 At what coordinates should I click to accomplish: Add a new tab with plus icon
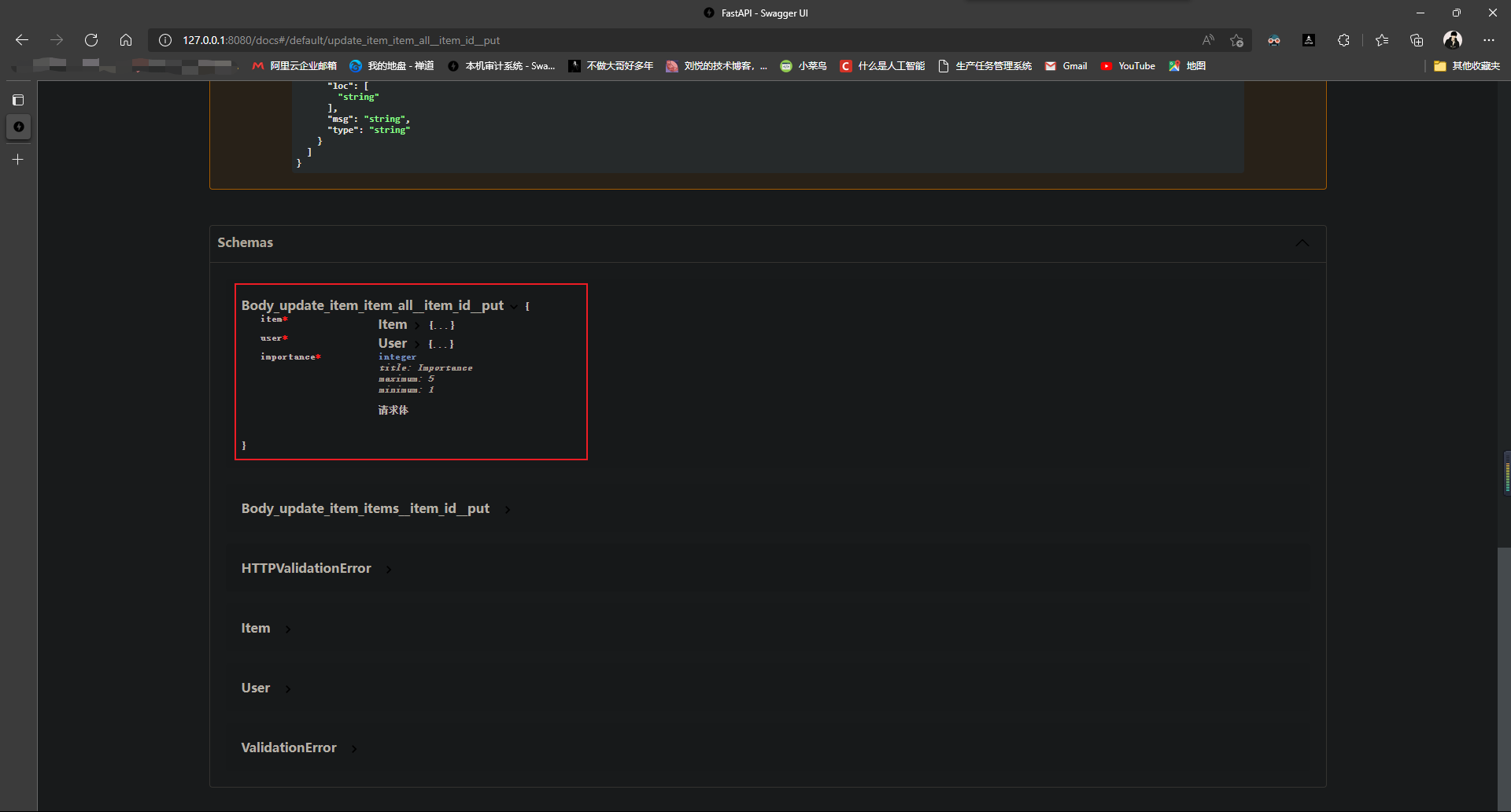[x=18, y=160]
